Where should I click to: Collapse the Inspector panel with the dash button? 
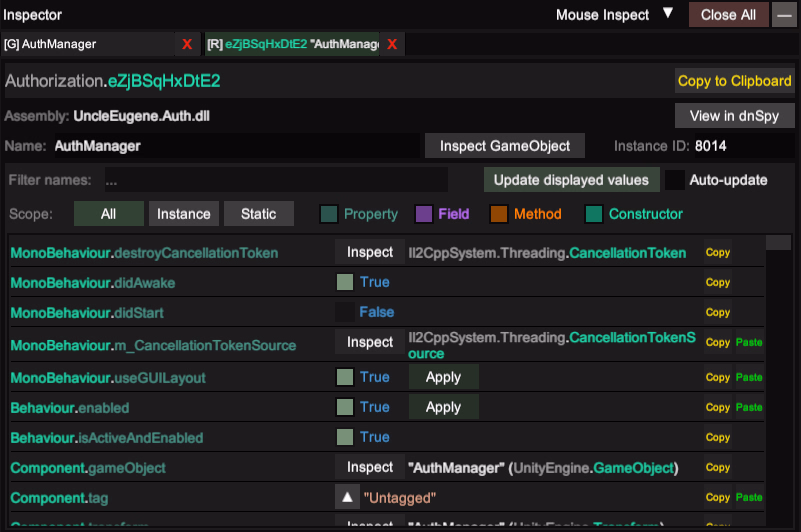[784, 15]
